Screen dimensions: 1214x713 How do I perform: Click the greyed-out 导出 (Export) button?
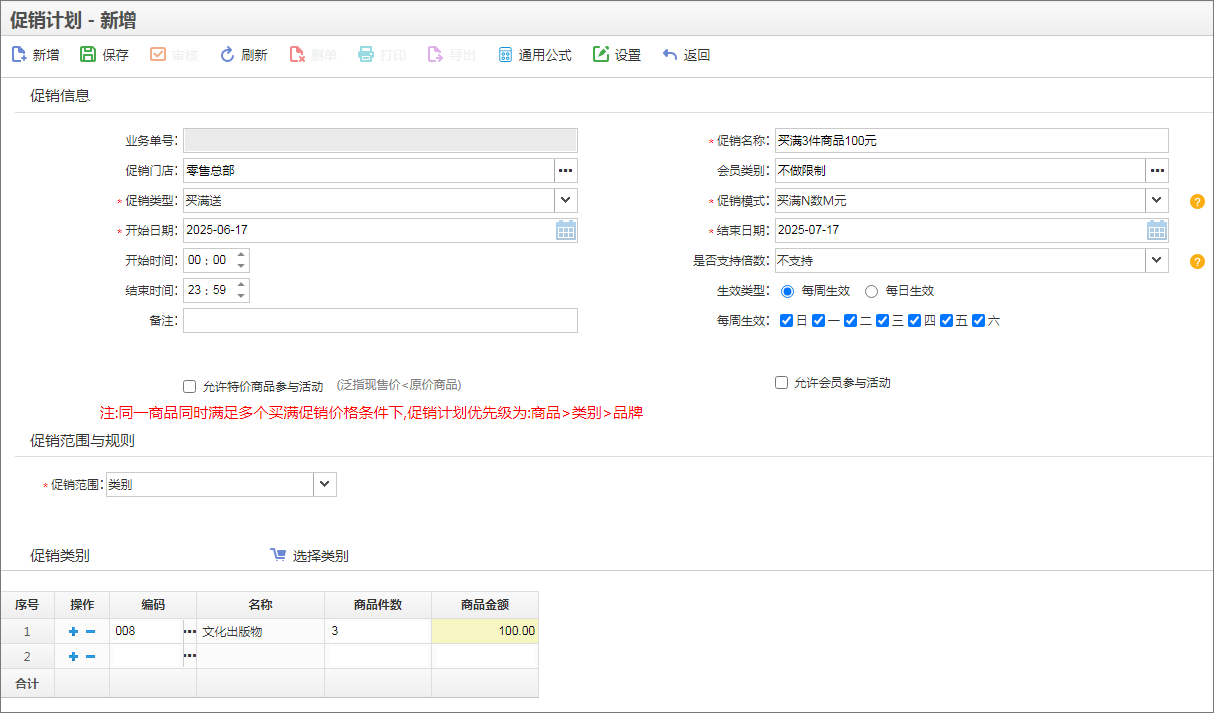pyautogui.click(x=452, y=55)
